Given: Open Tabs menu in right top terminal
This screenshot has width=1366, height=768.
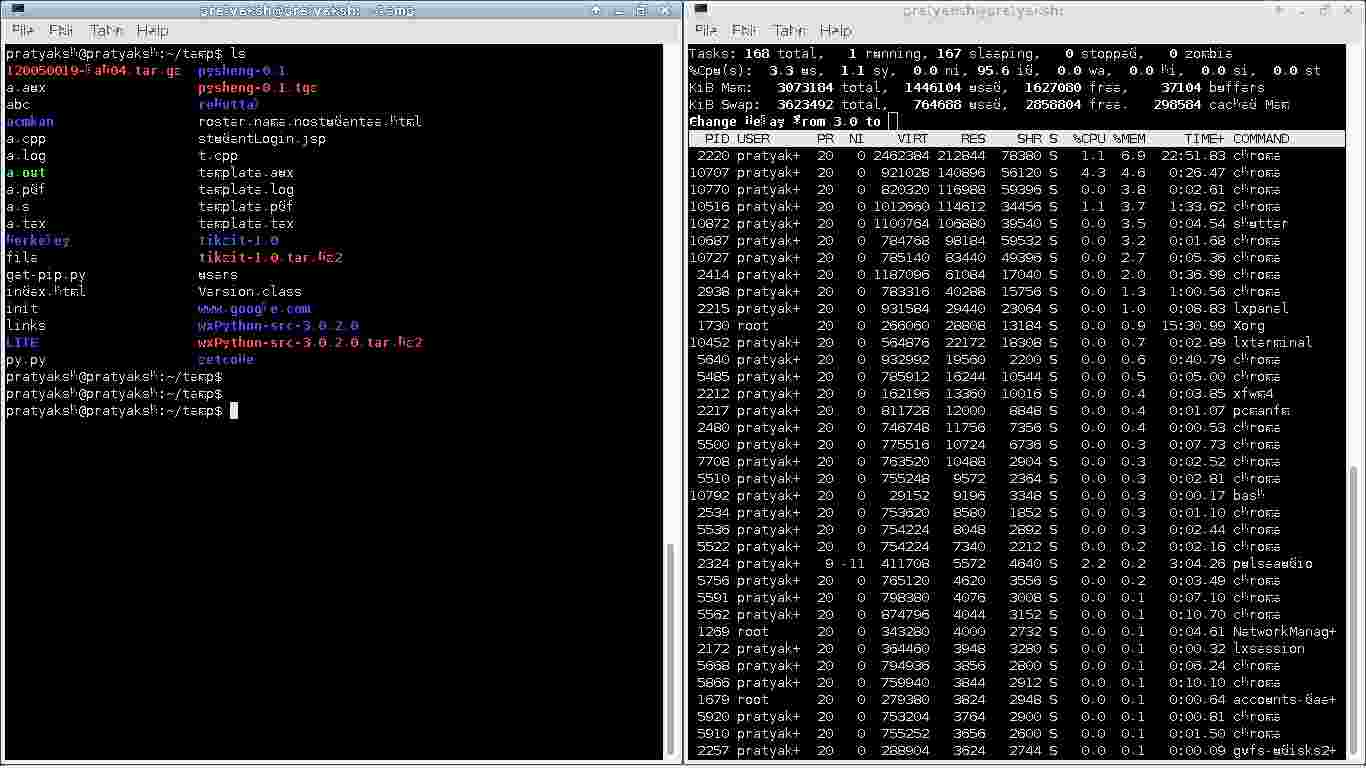Looking at the screenshot, I should pos(789,31).
